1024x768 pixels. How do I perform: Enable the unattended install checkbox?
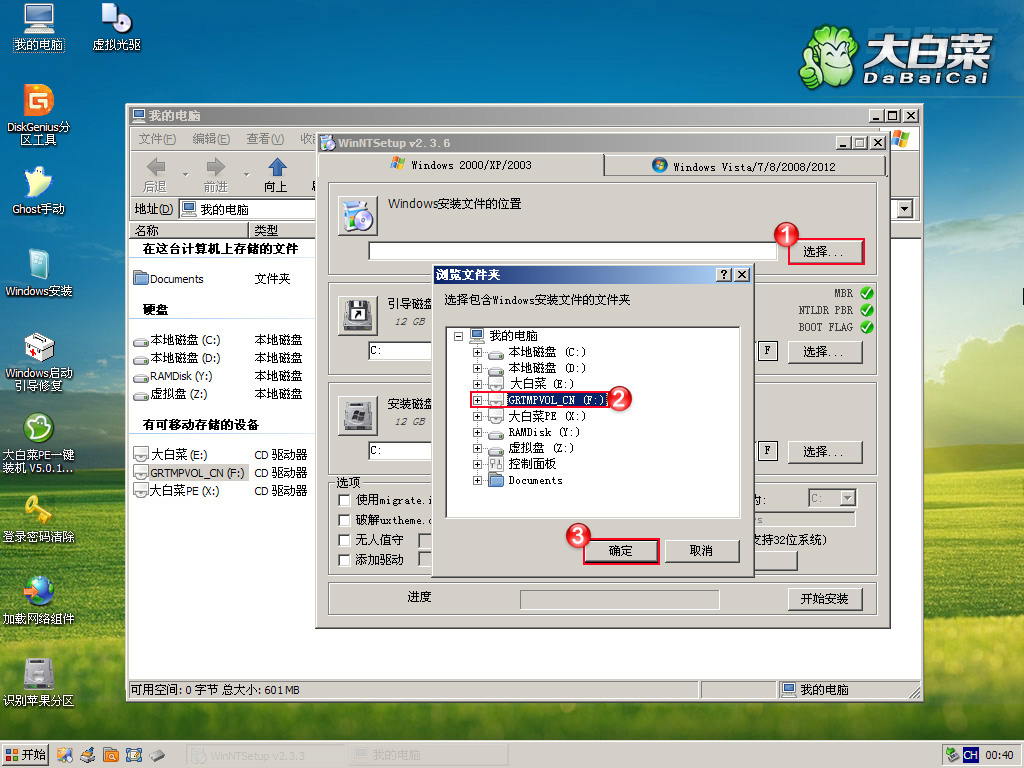coord(345,540)
